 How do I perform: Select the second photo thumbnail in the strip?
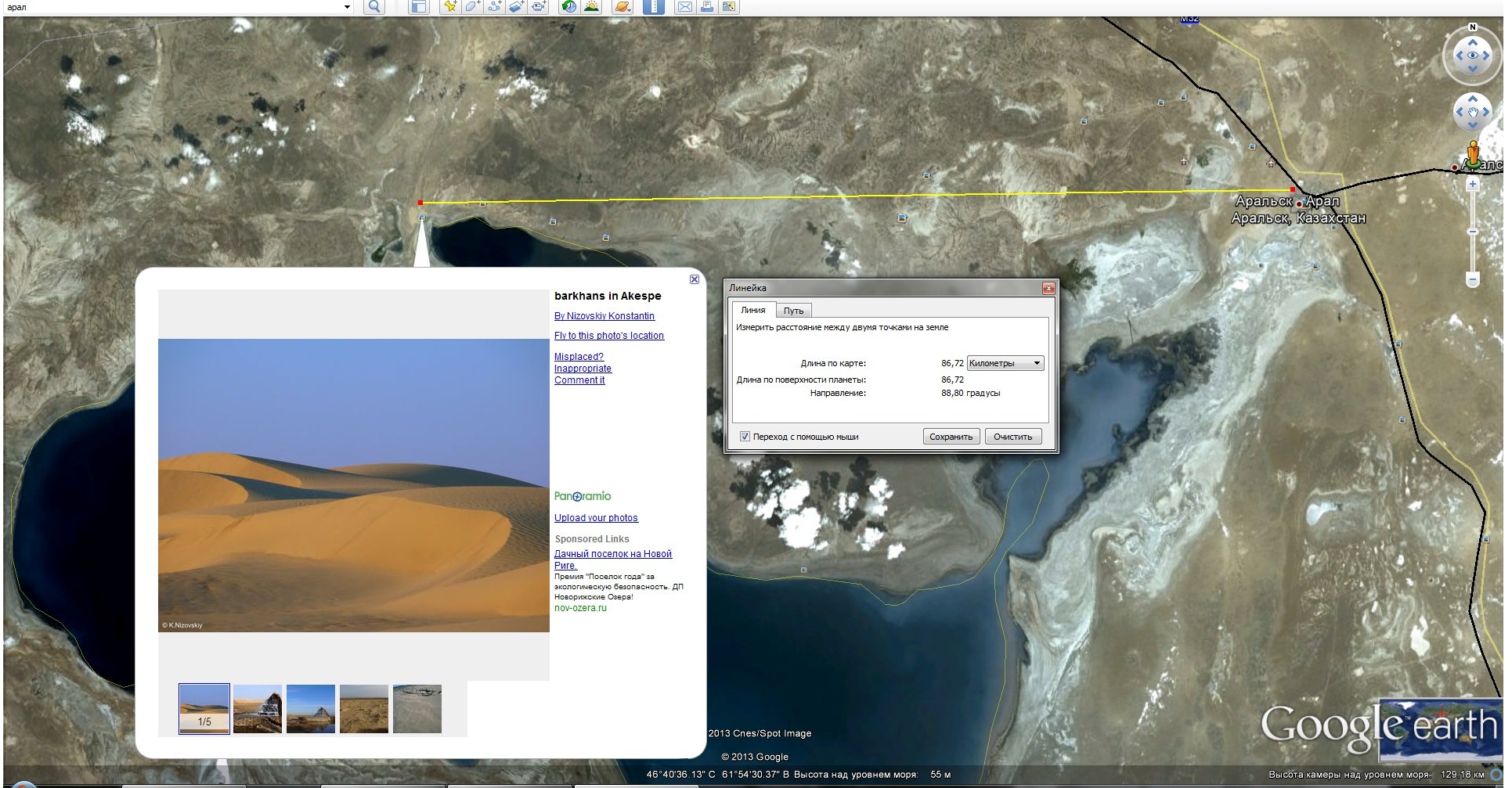pos(258,709)
